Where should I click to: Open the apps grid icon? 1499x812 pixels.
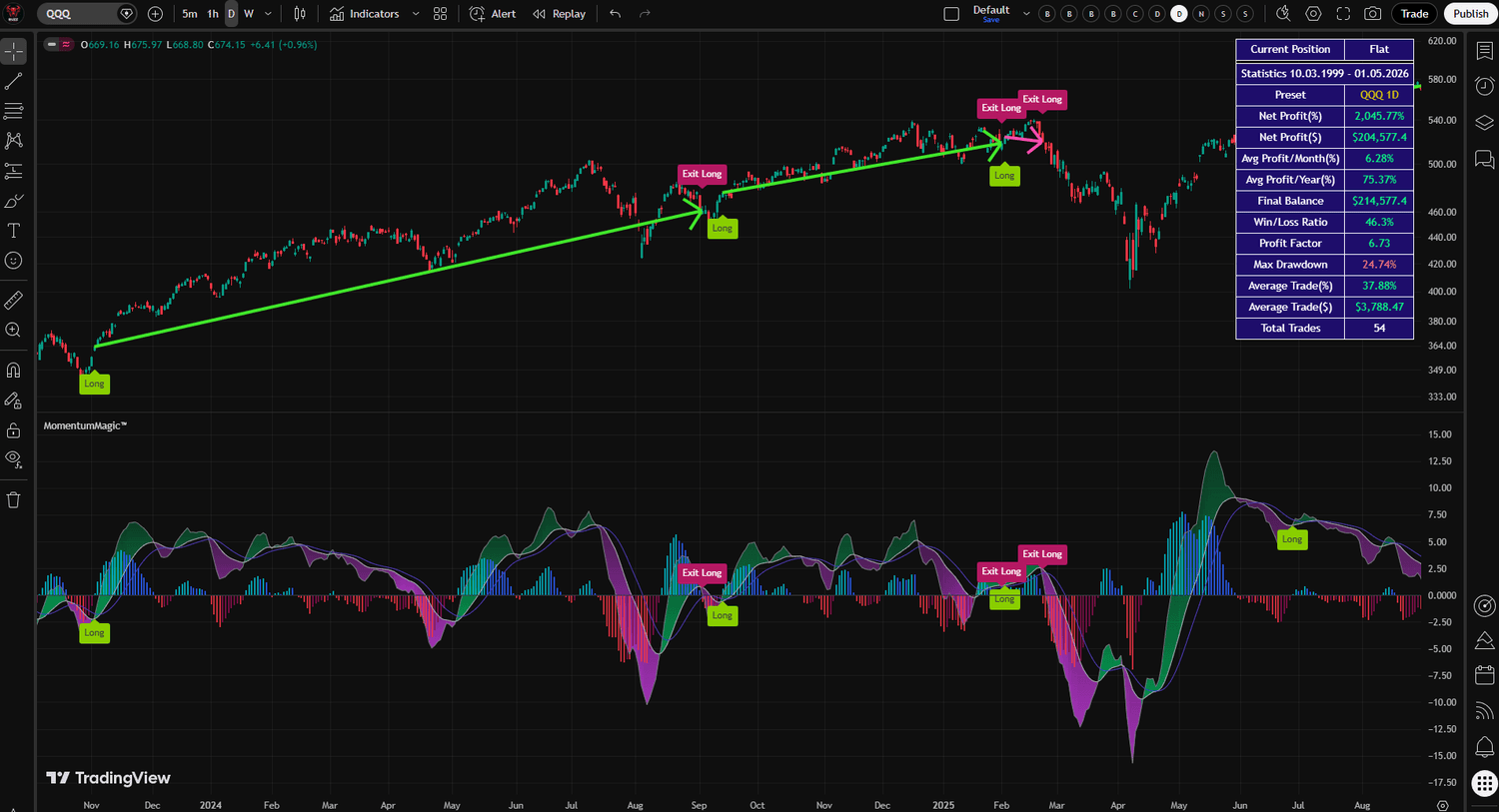coord(1485,784)
